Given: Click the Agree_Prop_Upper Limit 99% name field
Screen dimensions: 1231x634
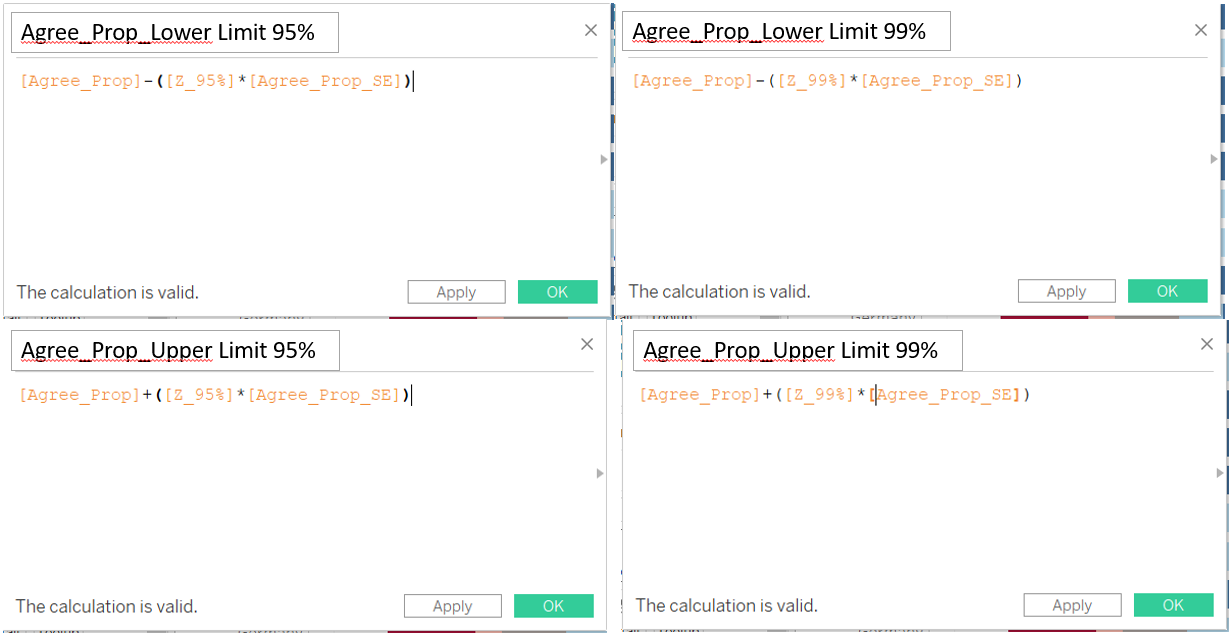Looking at the screenshot, I should pyautogui.click(x=797, y=351).
